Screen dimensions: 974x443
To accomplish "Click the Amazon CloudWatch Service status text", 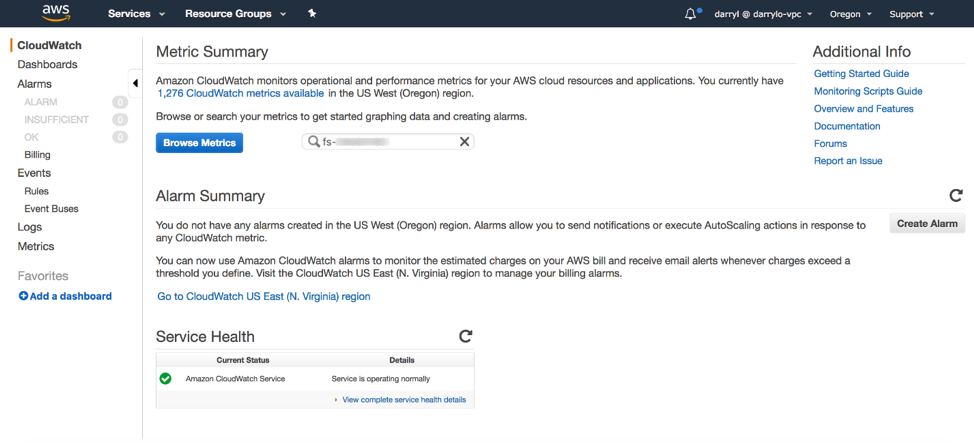I will [235, 379].
